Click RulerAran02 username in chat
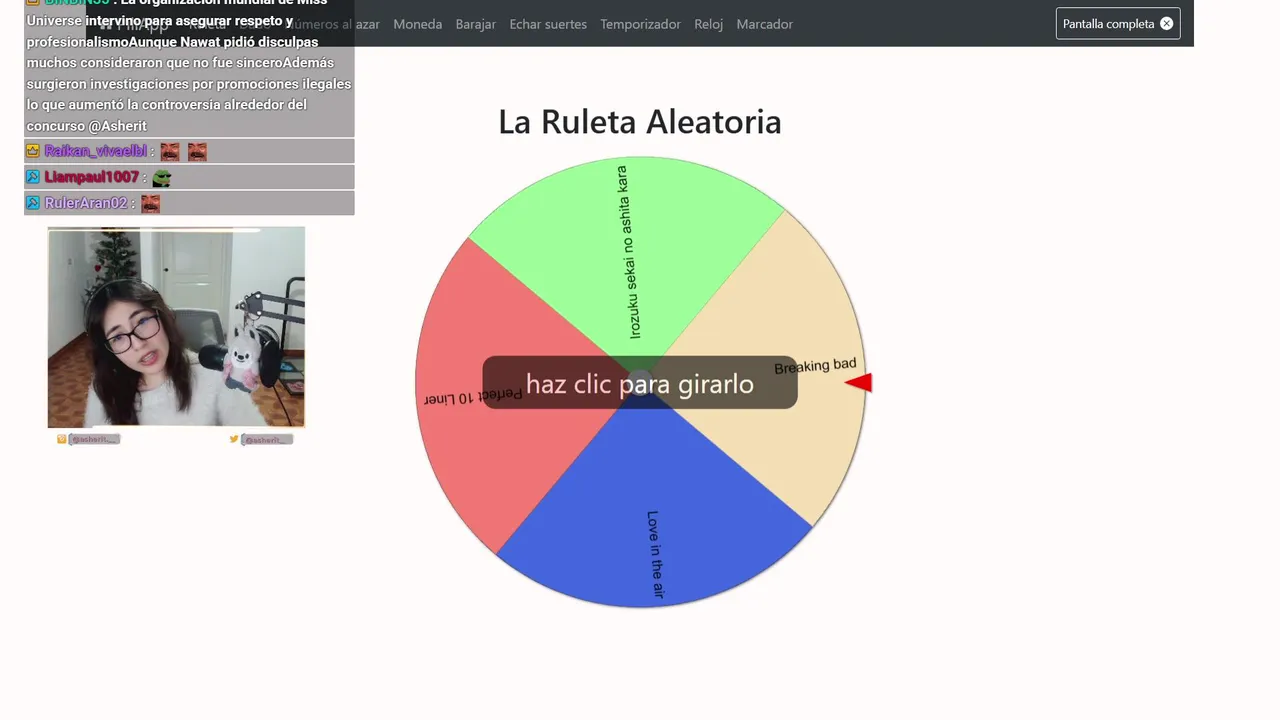 coord(86,203)
